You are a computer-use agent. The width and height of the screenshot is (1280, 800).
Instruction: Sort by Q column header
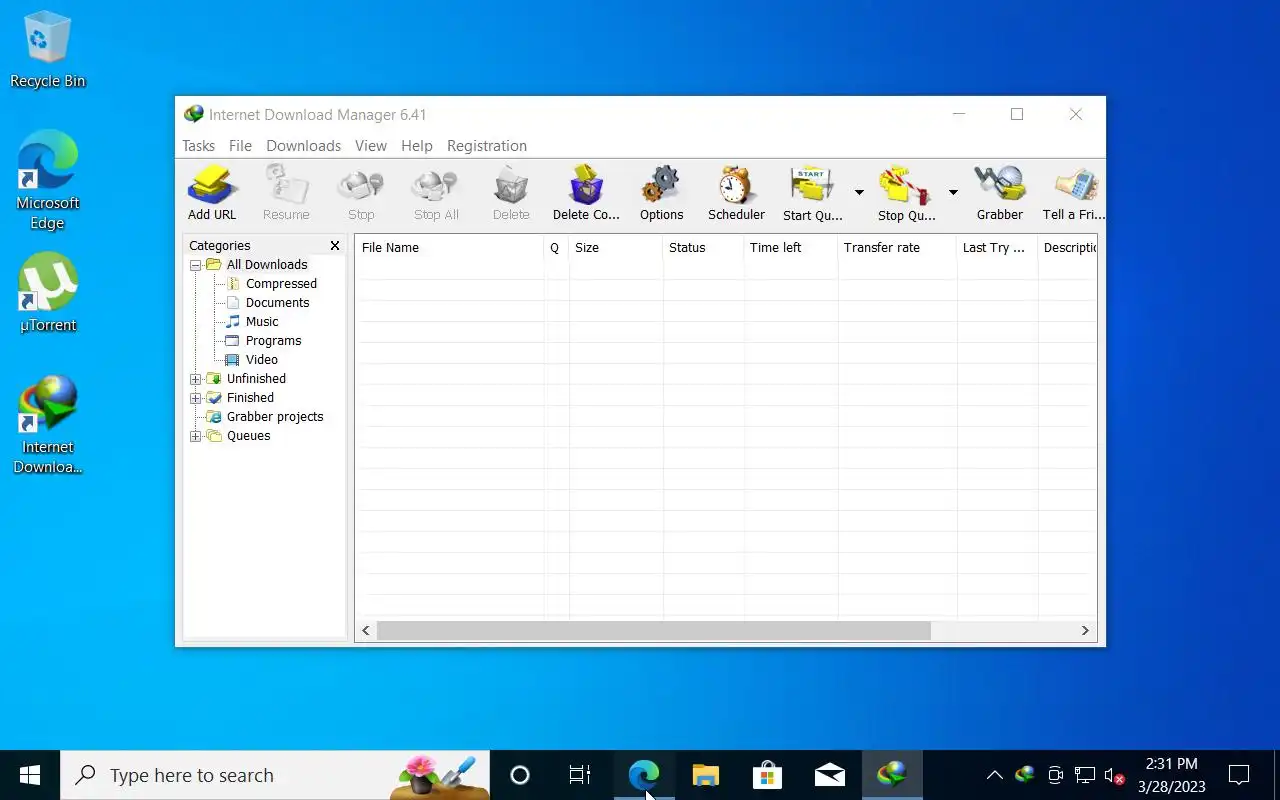point(556,248)
